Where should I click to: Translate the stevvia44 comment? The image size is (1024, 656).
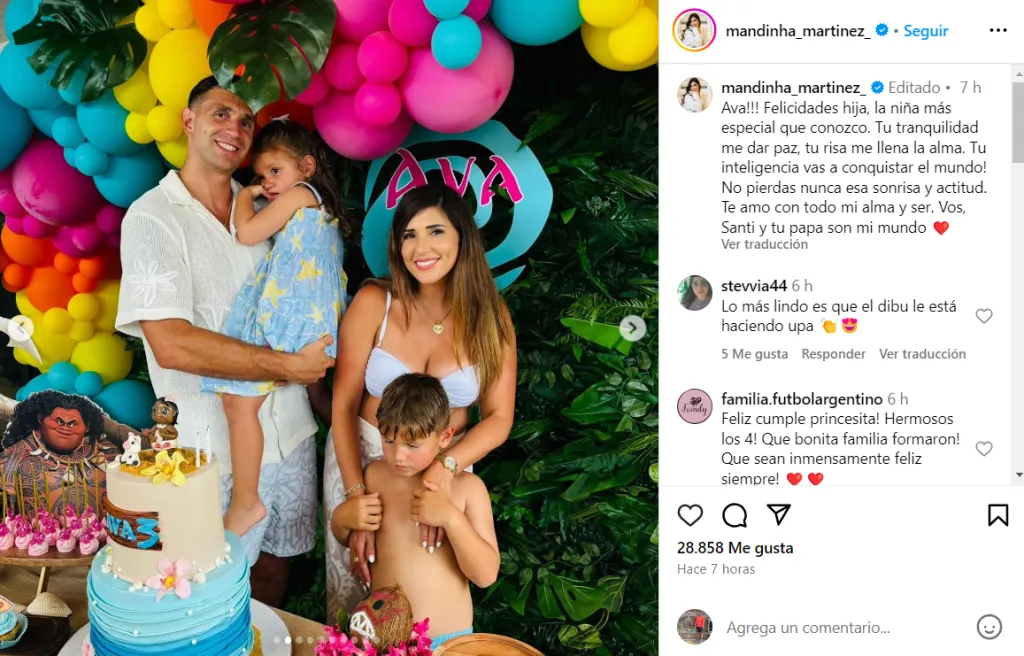coord(922,354)
